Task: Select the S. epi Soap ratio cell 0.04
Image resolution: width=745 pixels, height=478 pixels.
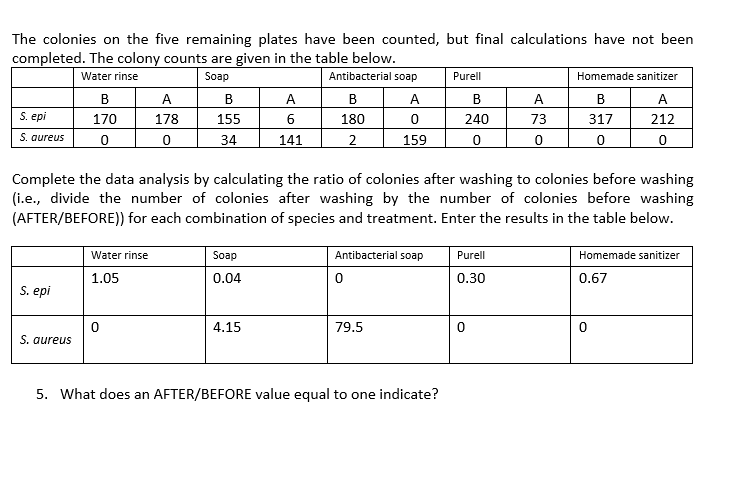Action: click(x=266, y=291)
